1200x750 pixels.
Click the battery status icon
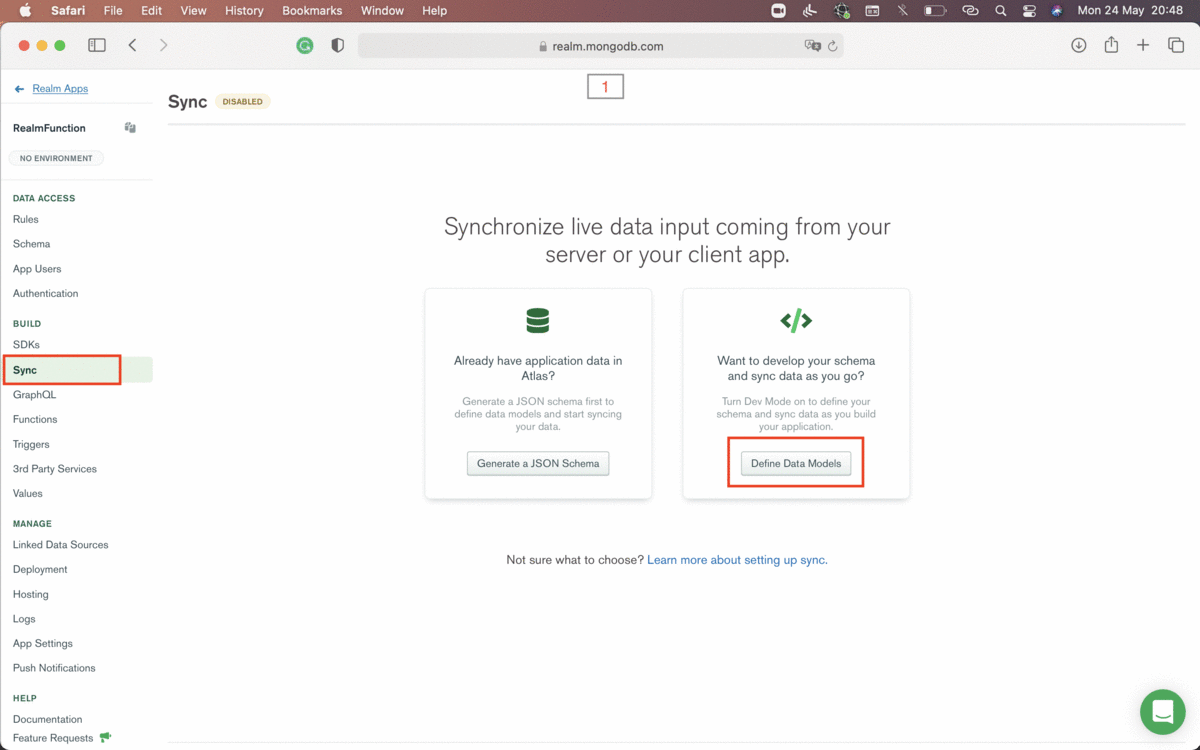point(935,11)
